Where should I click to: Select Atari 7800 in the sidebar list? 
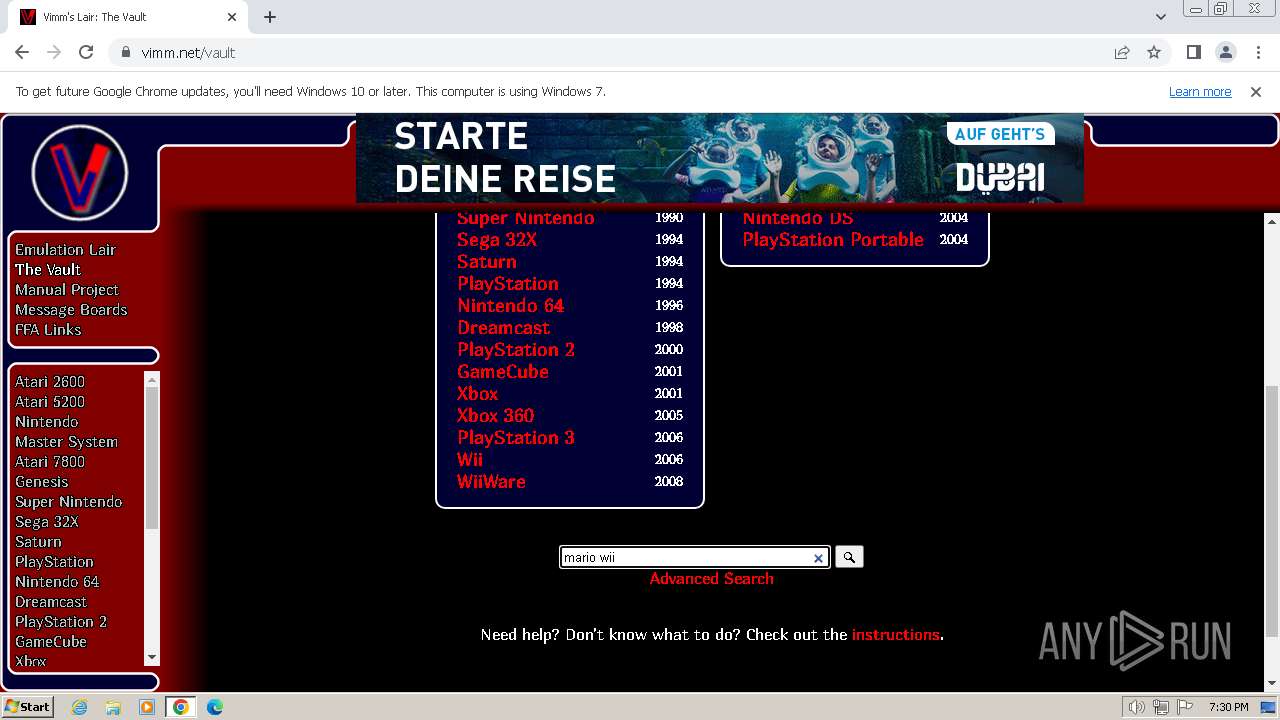pyautogui.click(x=50, y=461)
